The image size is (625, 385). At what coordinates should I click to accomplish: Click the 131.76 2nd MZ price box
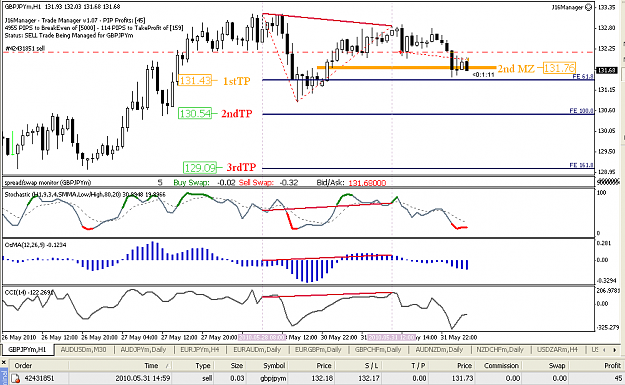[x=559, y=68]
